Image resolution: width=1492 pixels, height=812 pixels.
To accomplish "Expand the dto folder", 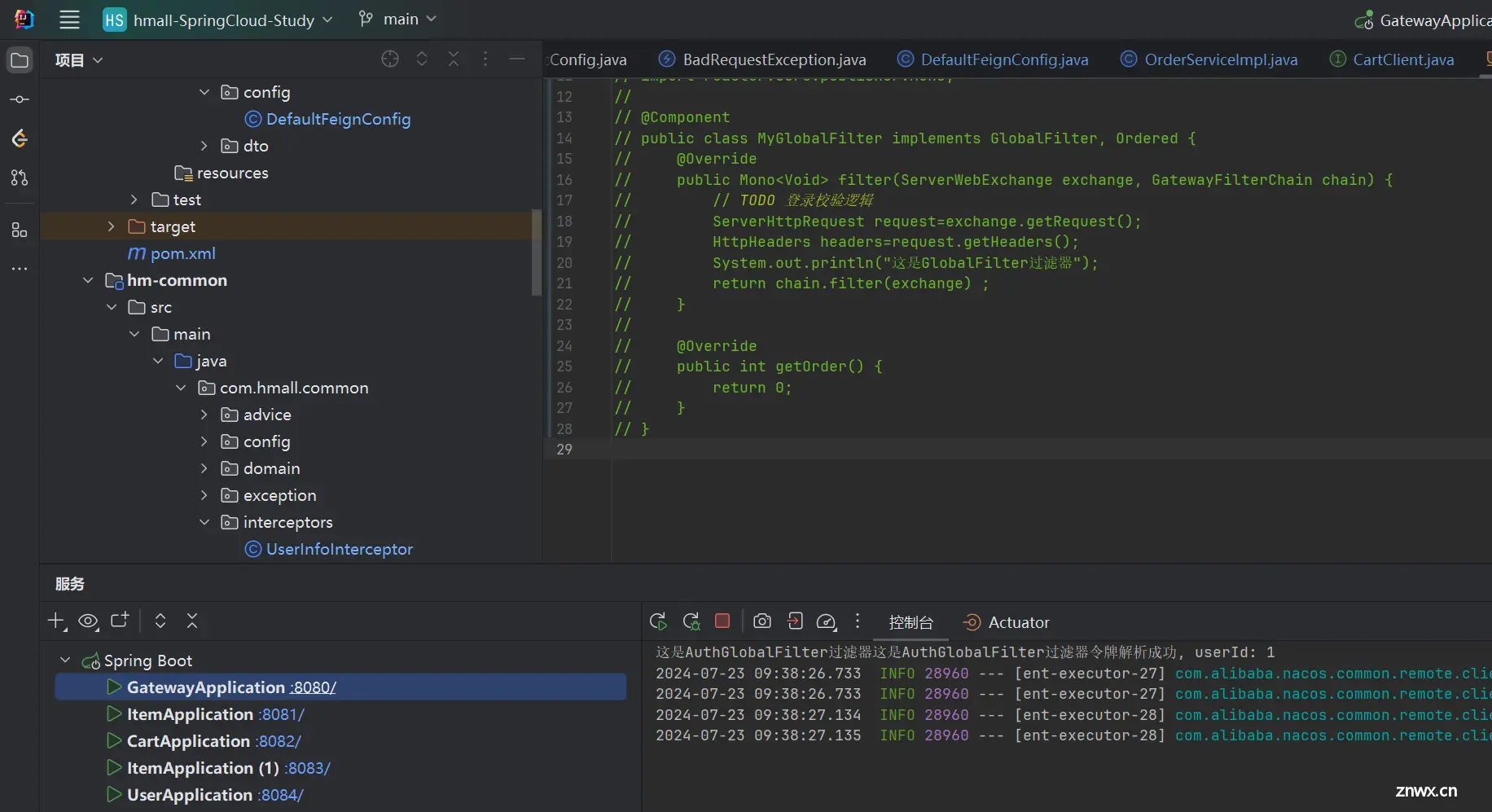I will tap(204, 146).
